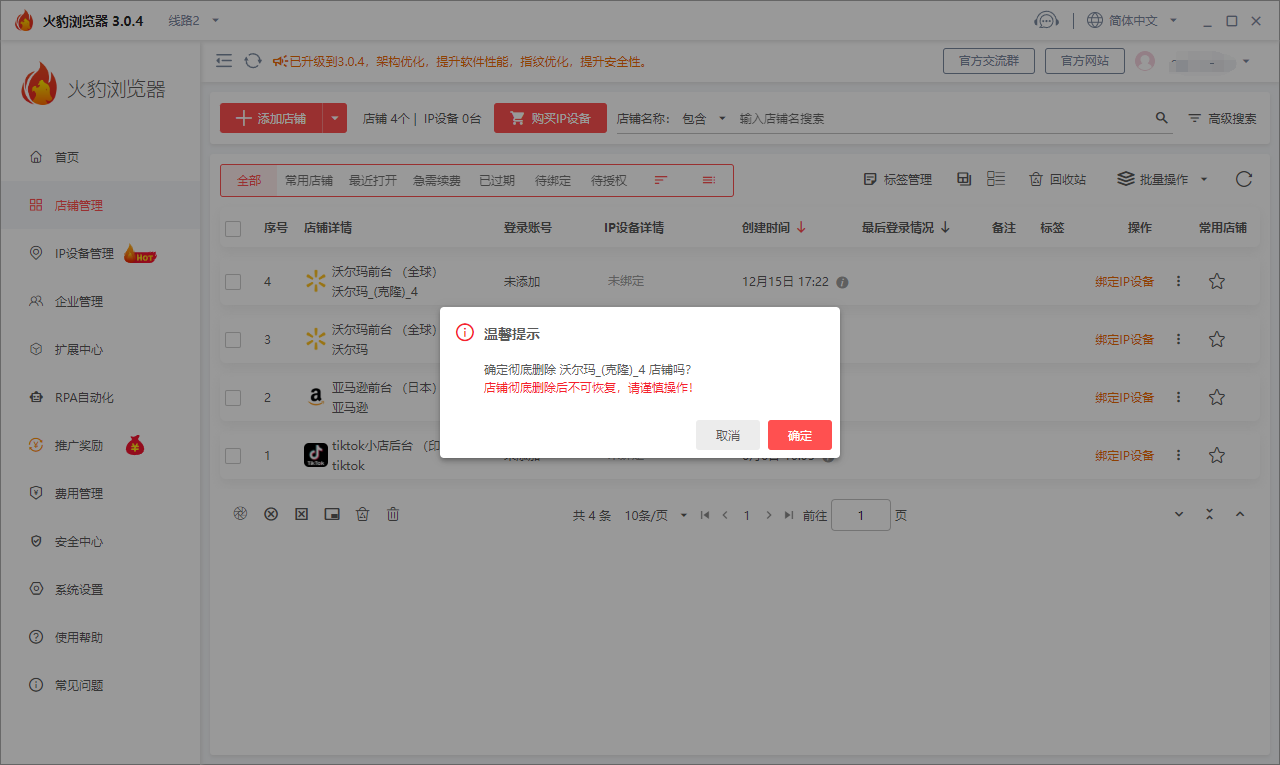Screen dimensions: 1280x765
Task: Click the reload icon beside 批量操作
Action: coord(1243,179)
